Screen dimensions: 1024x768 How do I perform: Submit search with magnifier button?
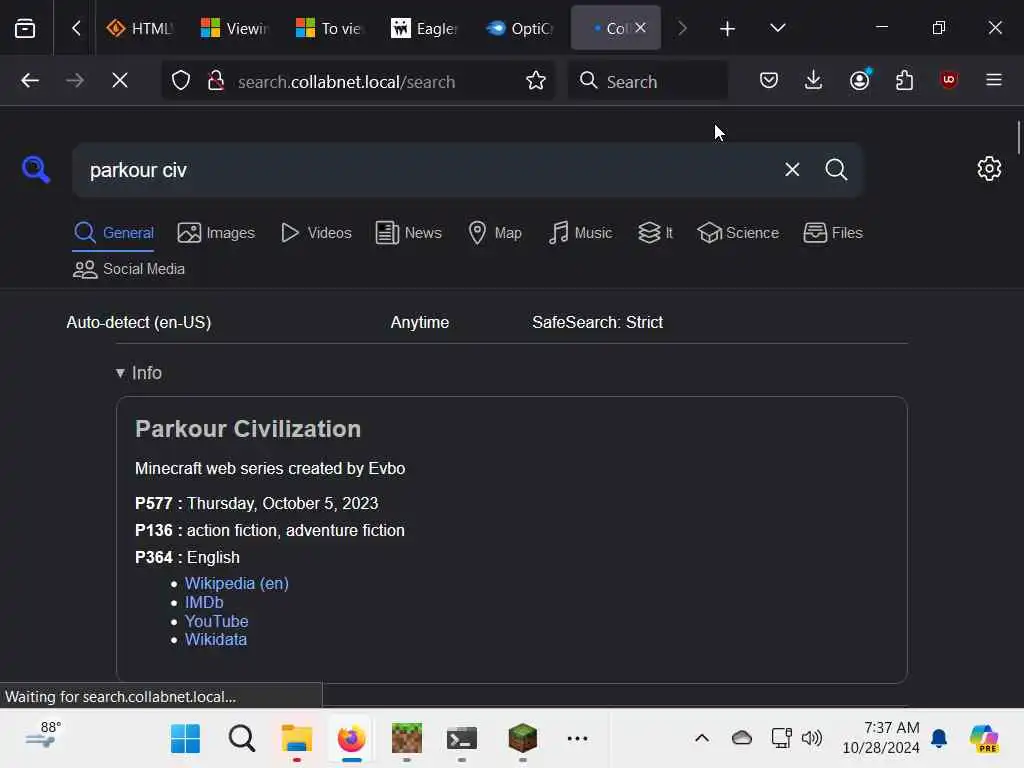coord(837,170)
